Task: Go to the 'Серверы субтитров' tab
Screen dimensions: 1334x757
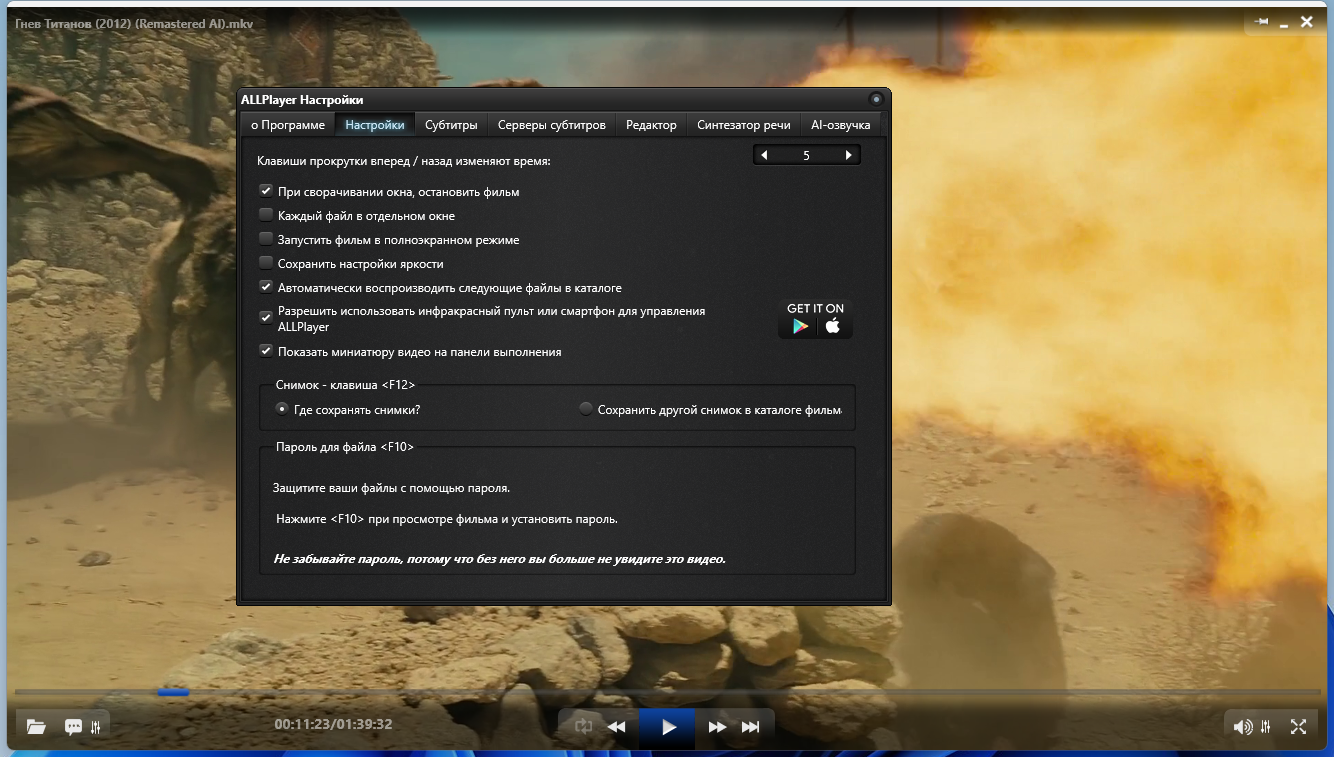Action: point(552,125)
